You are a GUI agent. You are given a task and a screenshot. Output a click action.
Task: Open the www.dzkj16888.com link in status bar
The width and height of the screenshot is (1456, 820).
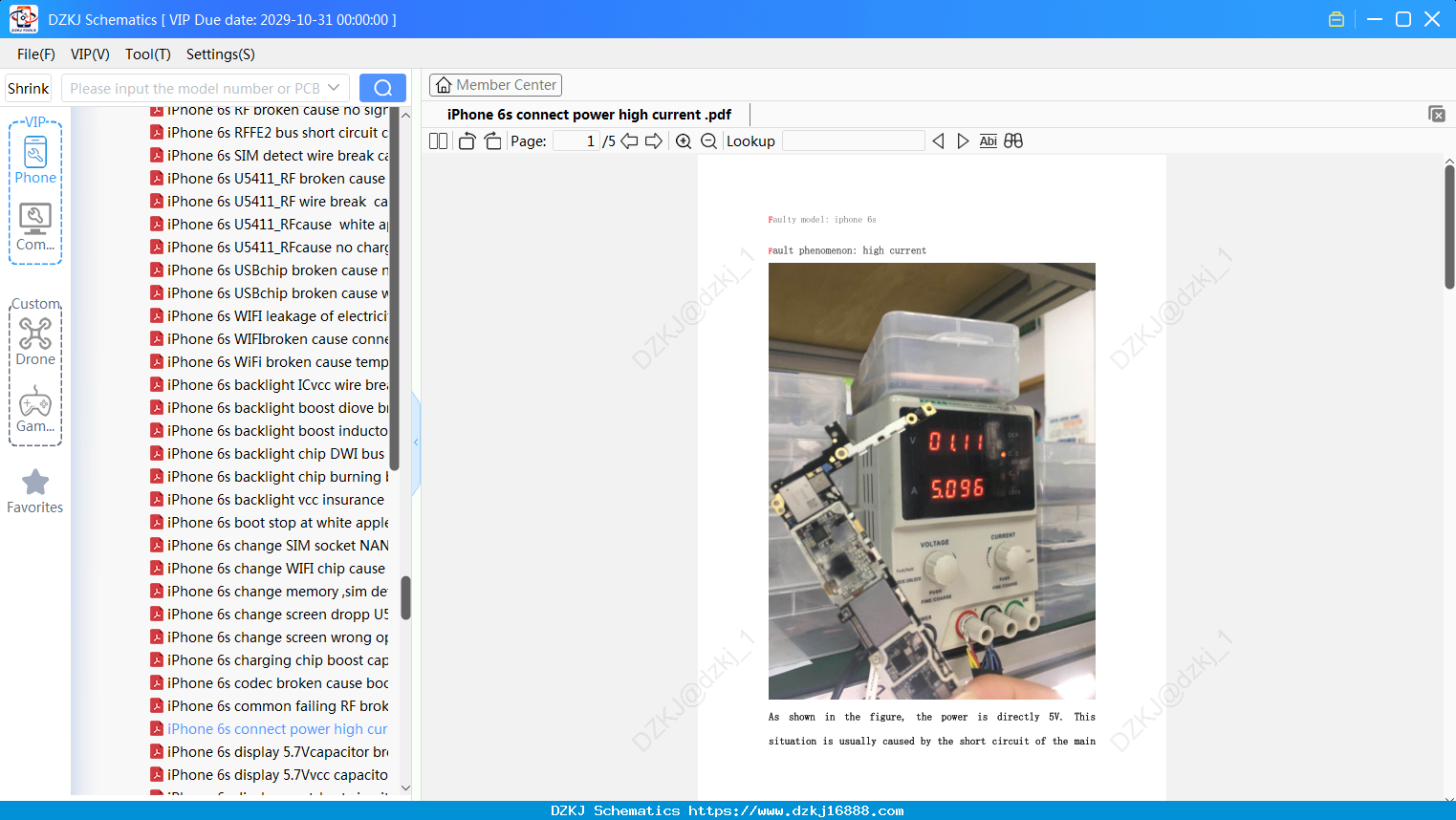pyautogui.click(x=795, y=810)
